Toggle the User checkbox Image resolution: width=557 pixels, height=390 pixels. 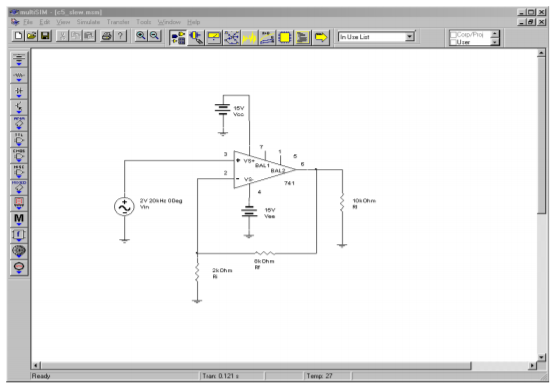tap(453, 42)
